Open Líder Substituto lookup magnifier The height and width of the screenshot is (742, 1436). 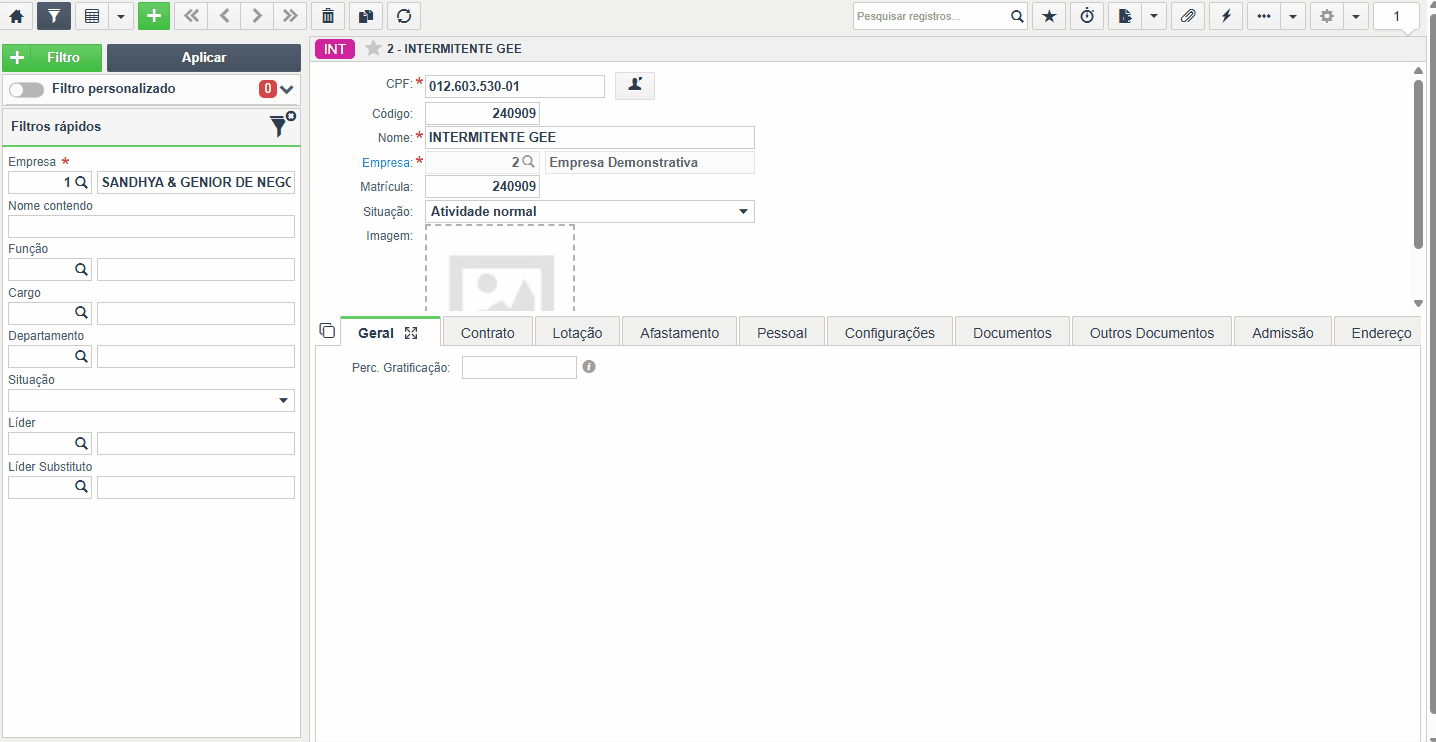coord(81,488)
